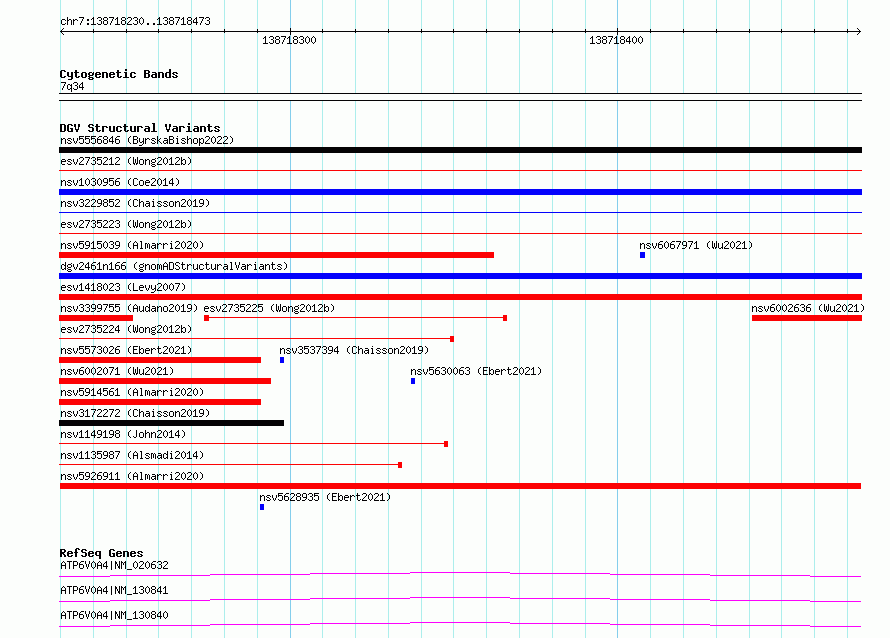Click the 138718300 ruler position label
Screen dimensions: 890x638
(x=289, y=40)
